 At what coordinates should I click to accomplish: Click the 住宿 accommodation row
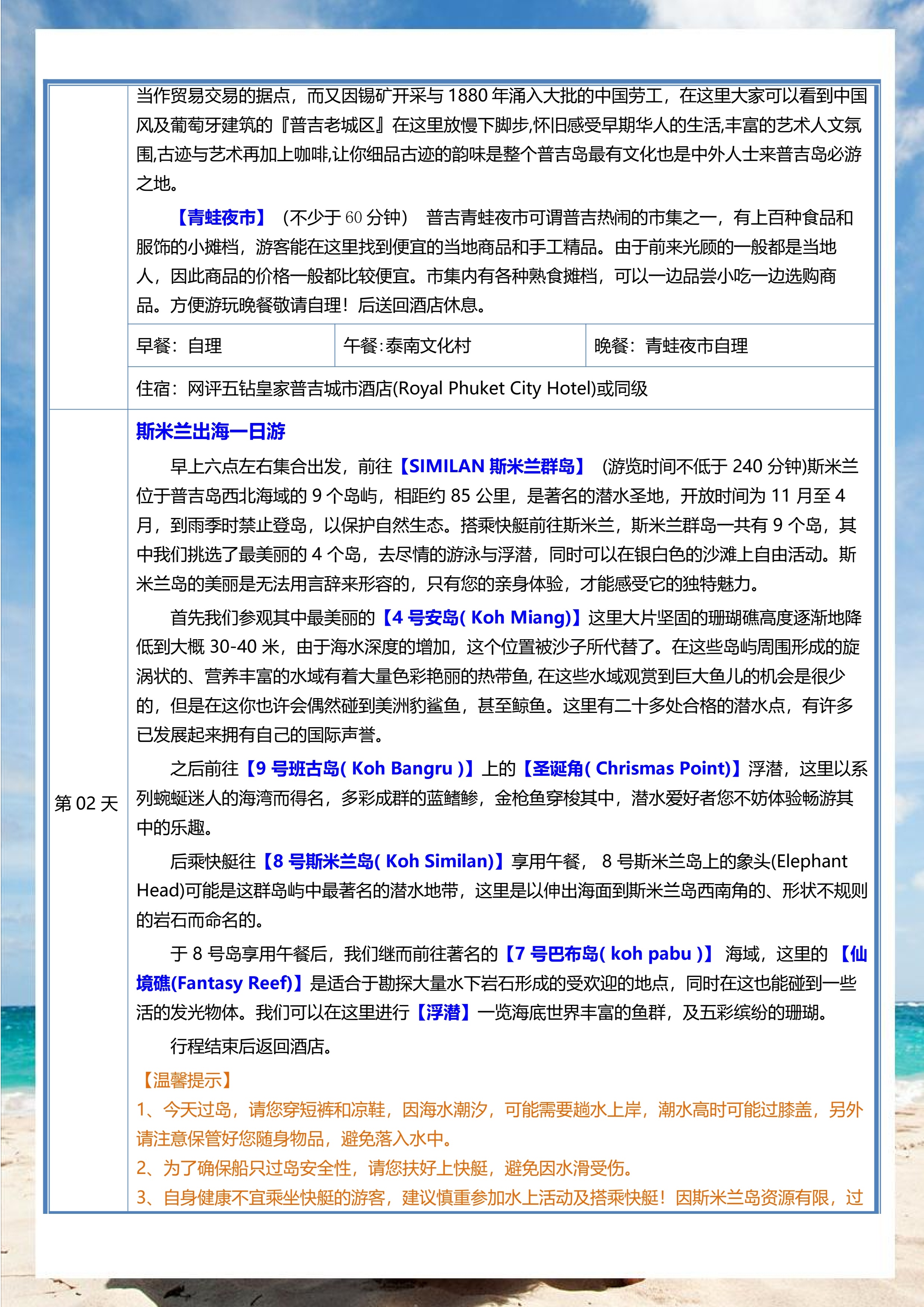[x=341, y=387]
